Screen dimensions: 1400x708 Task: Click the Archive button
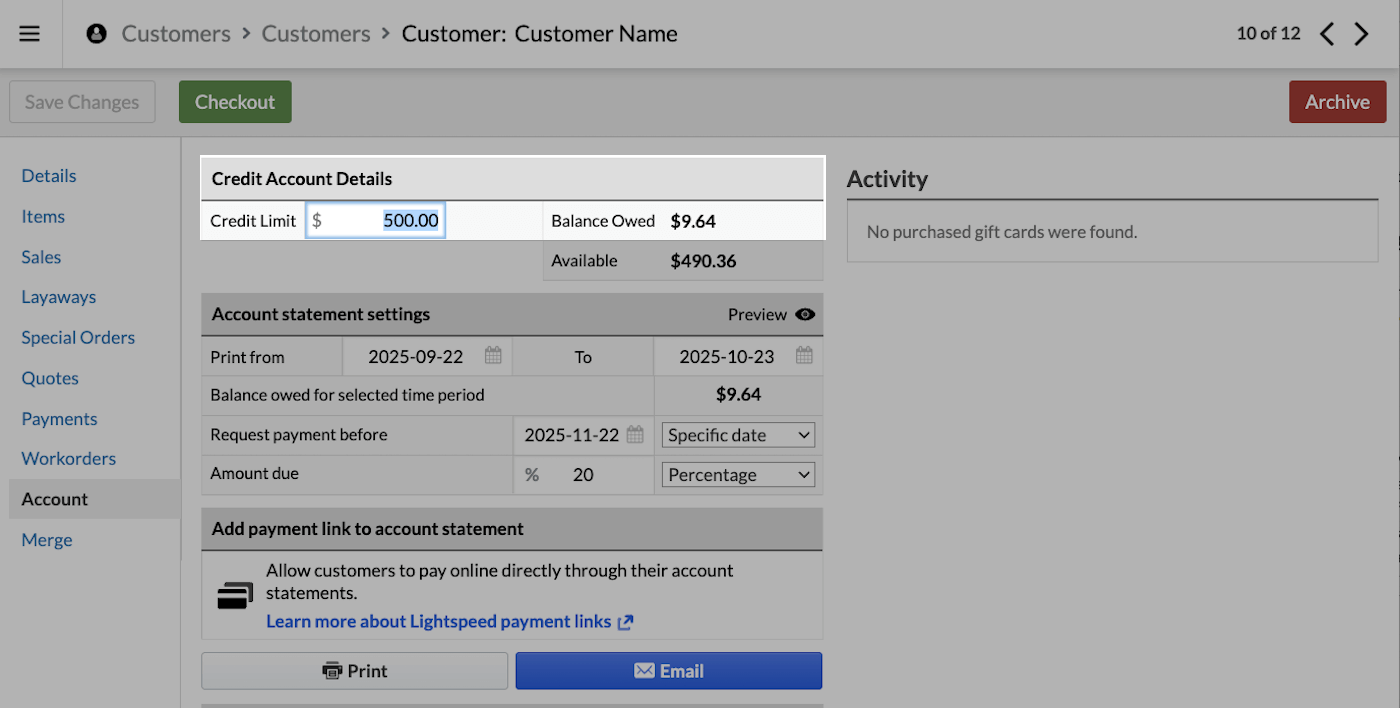tap(1337, 101)
